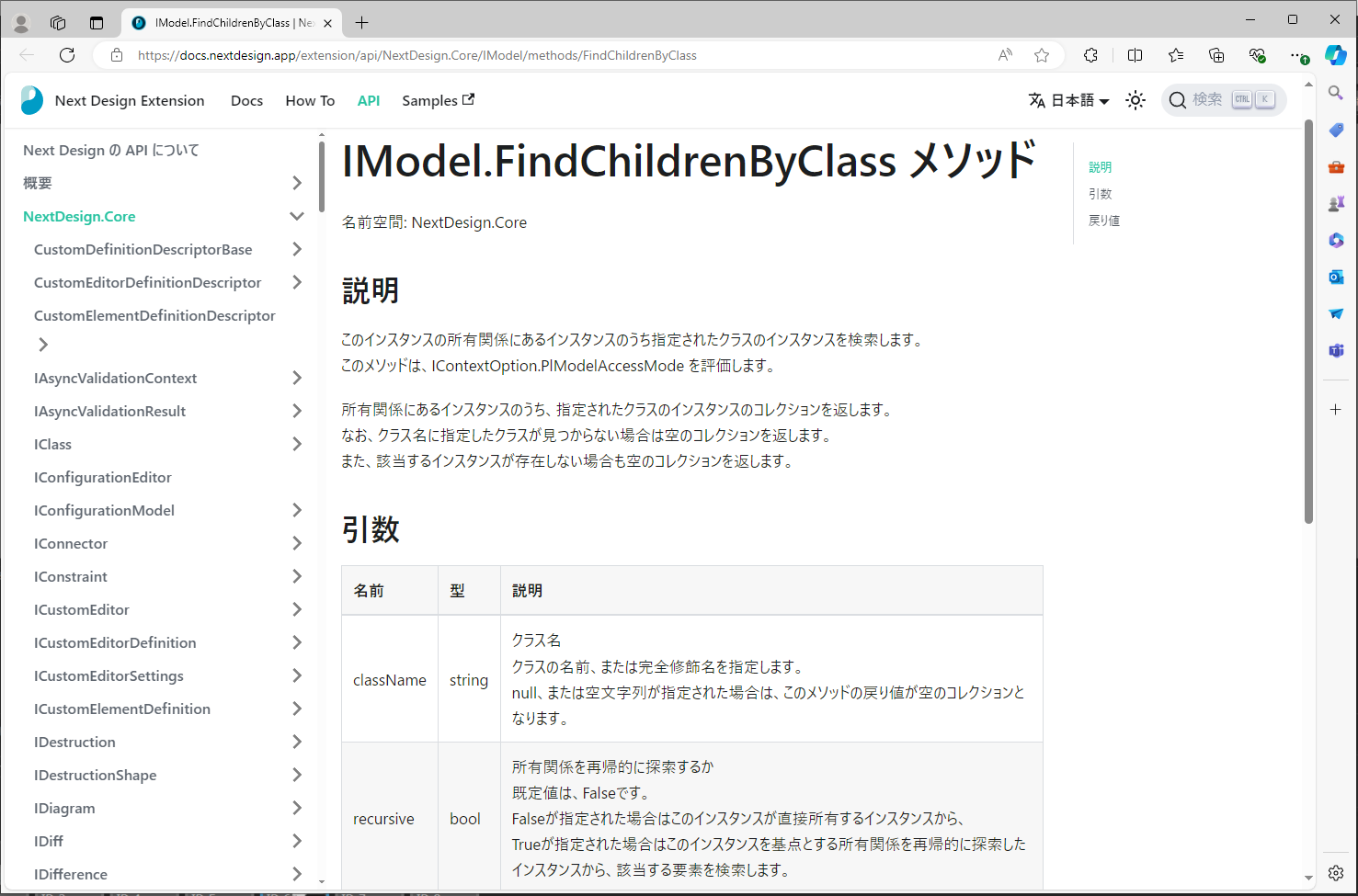The image size is (1358, 896).
Task: Jump to 戻り値 in the table of contents
Action: coord(1104,221)
